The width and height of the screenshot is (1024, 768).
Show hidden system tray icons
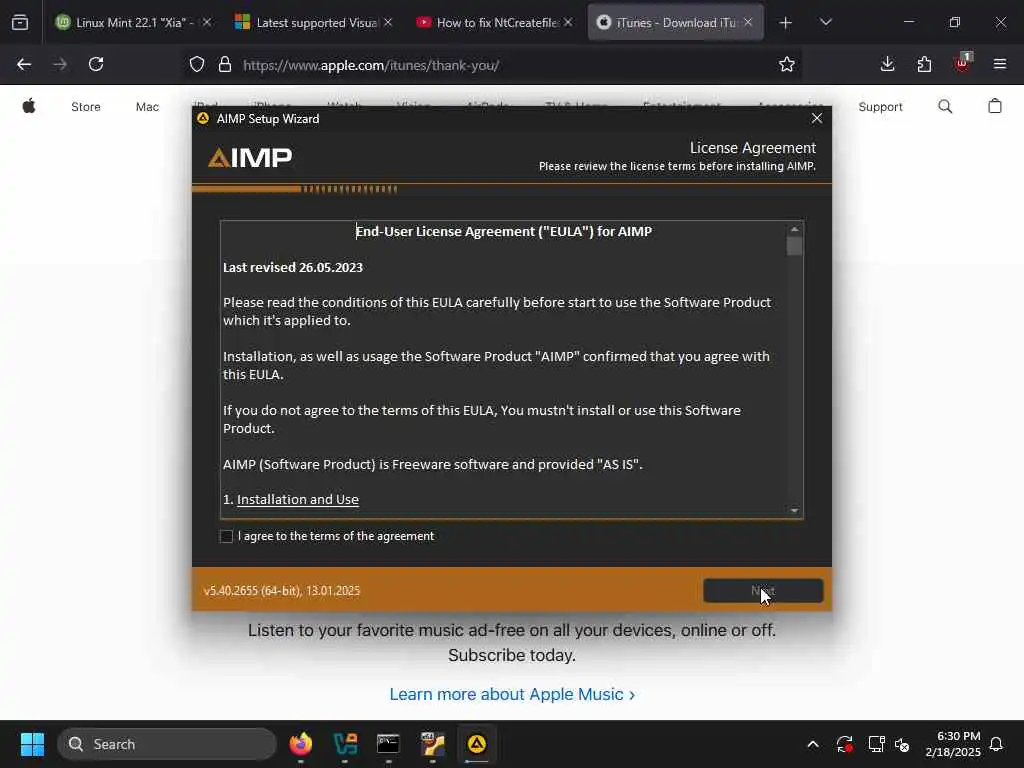813,744
